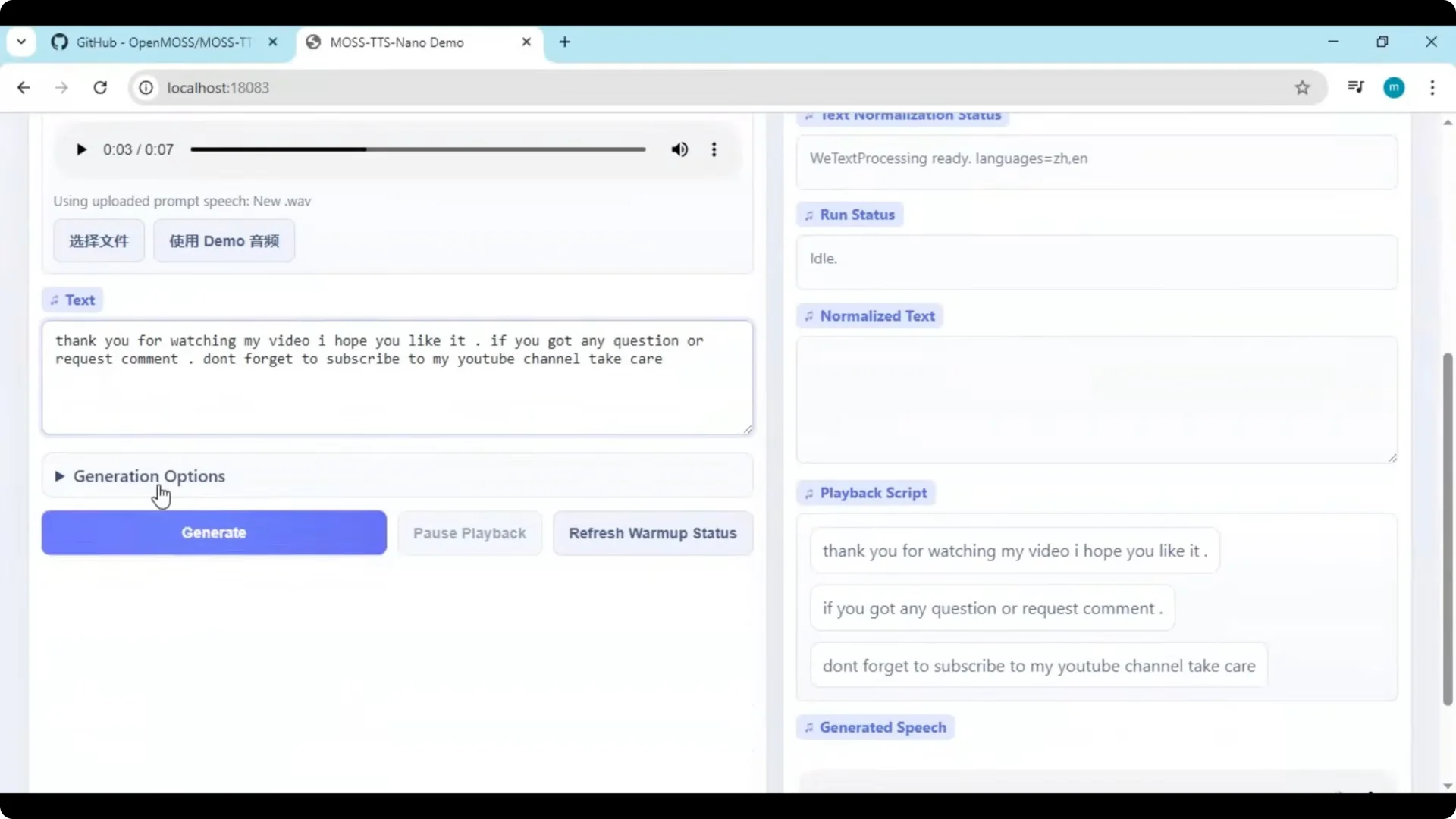The image size is (1456, 819).
Task: Reload the current page
Action: click(x=100, y=88)
